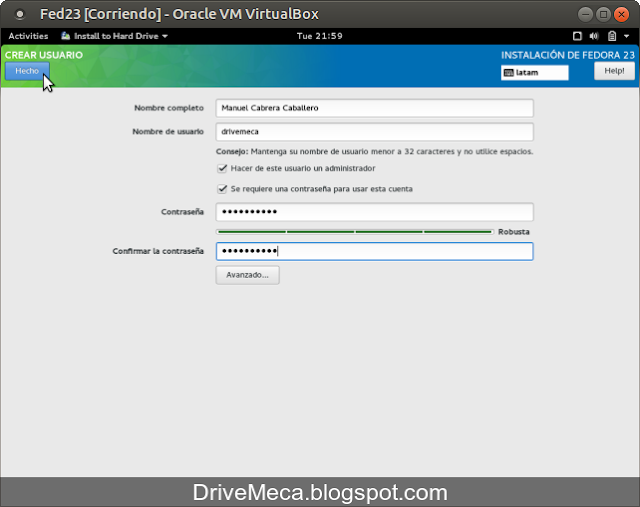The height and width of the screenshot is (507, 640).
Task: Open the clock showing Tue 21:59
Action: tap(320, 36)
